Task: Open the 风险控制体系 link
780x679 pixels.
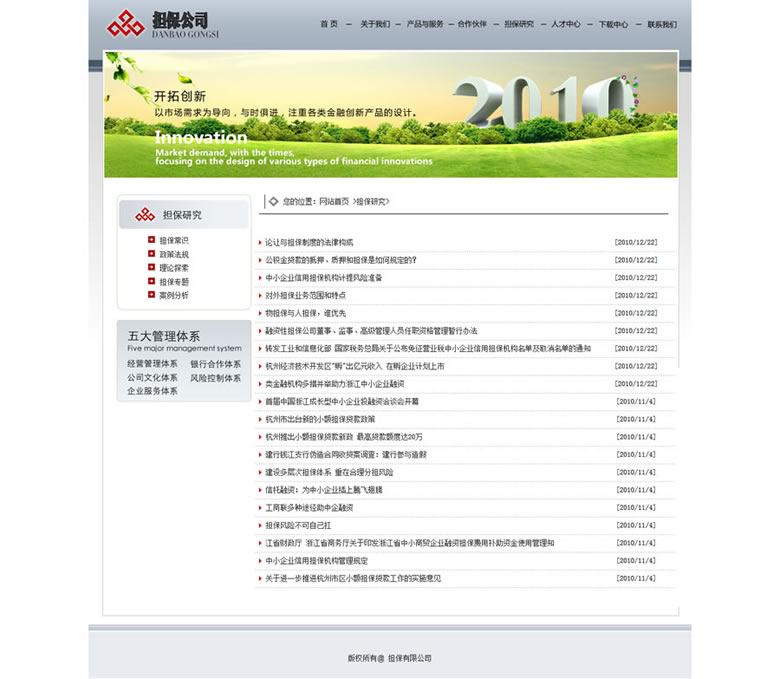Action: (215, 378)
